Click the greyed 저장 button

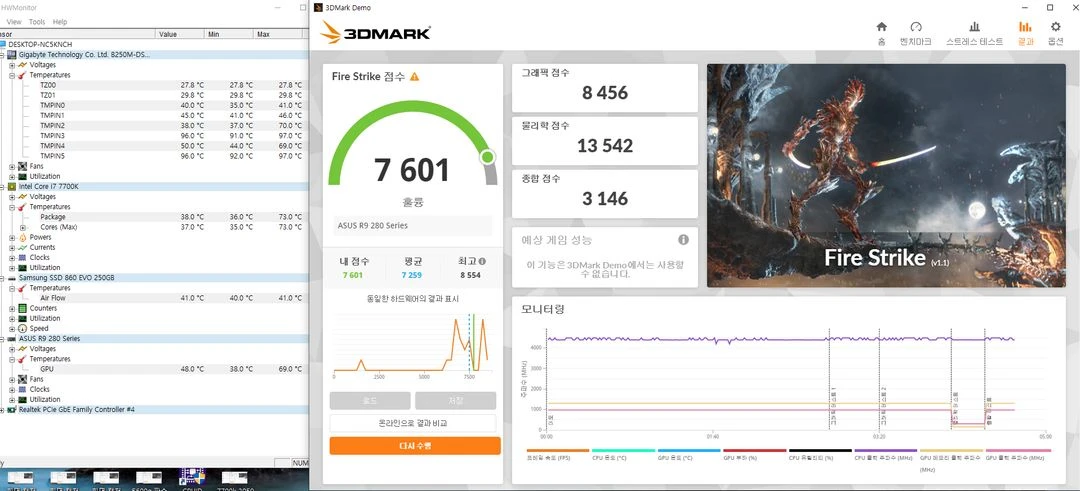(x=455, y=401)
